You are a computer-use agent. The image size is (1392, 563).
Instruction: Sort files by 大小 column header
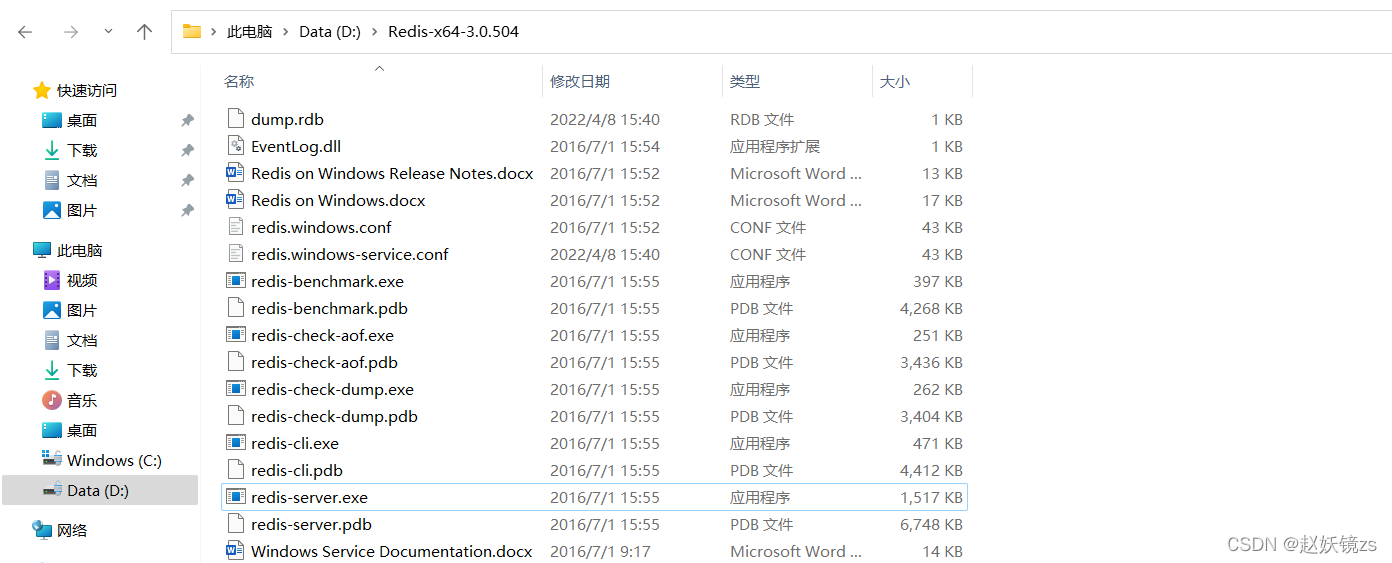pos(894,81)
